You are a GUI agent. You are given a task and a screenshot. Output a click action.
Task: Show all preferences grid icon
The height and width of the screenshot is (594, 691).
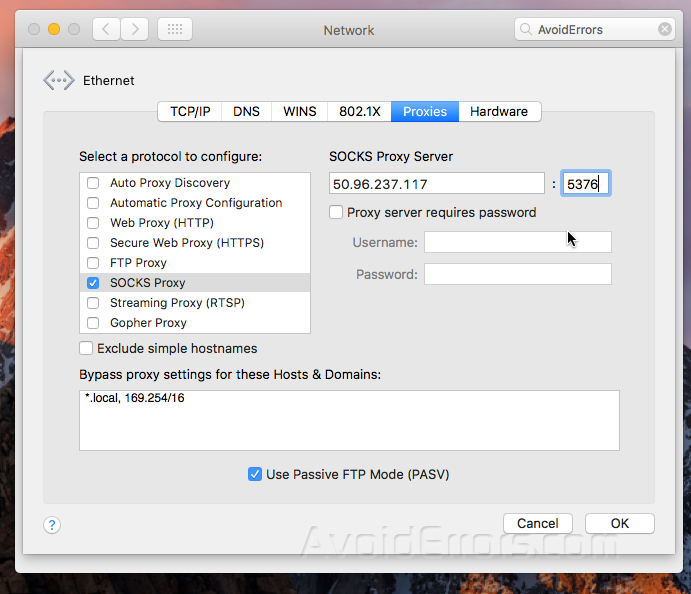point(175,30)
